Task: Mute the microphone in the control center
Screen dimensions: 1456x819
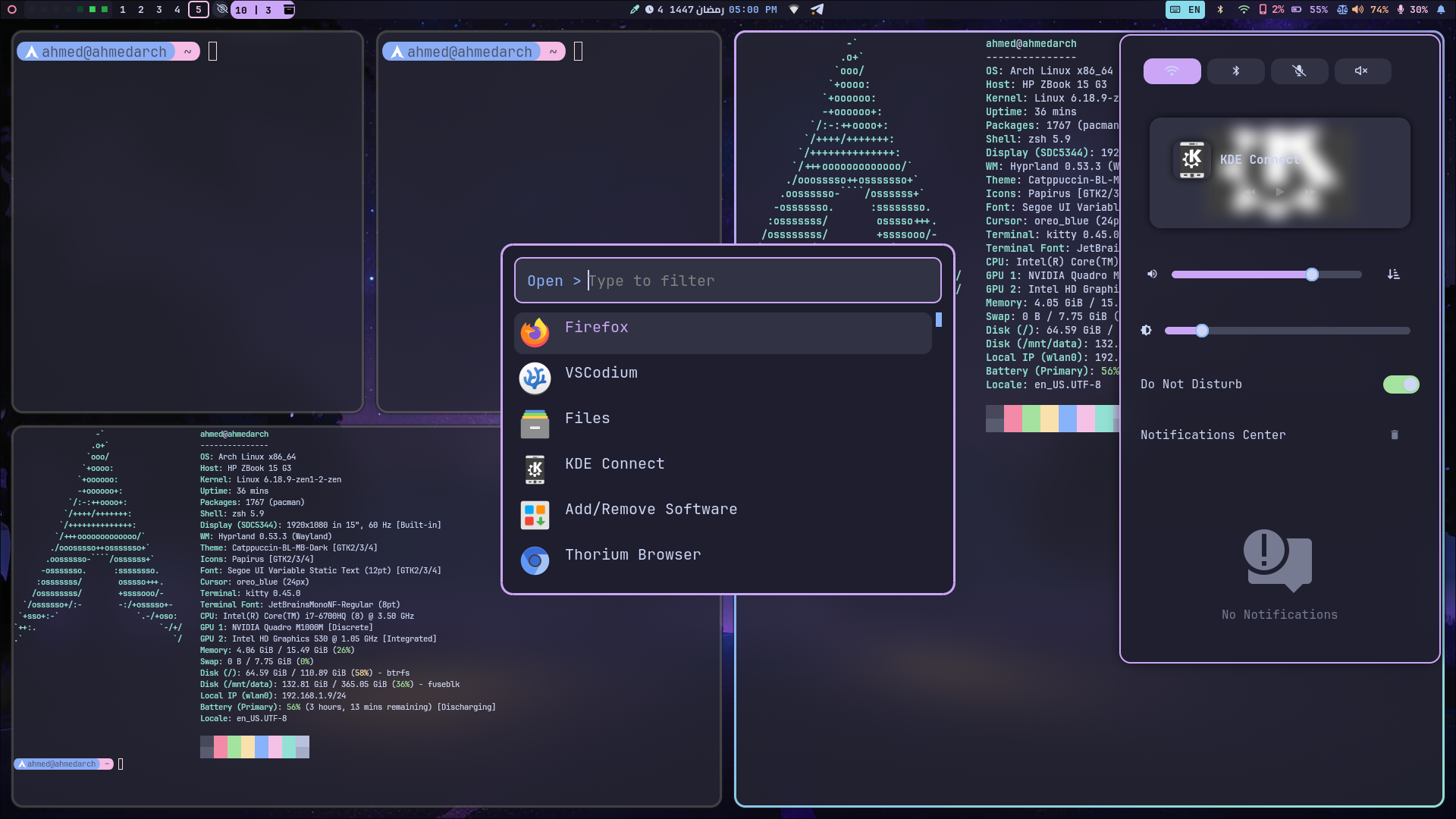Action: coord(1299,71)
